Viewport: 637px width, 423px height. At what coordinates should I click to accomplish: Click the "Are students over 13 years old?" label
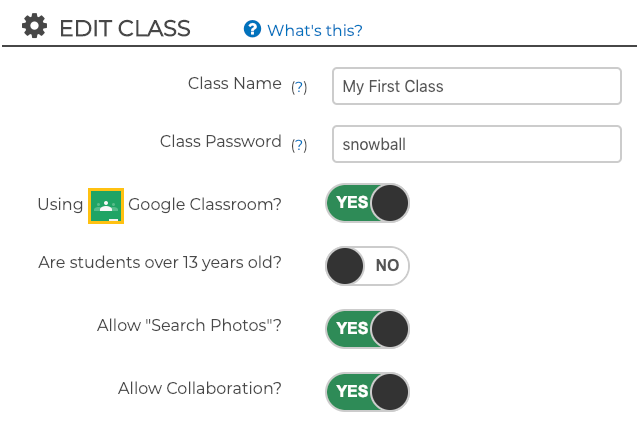coord(160,263)
